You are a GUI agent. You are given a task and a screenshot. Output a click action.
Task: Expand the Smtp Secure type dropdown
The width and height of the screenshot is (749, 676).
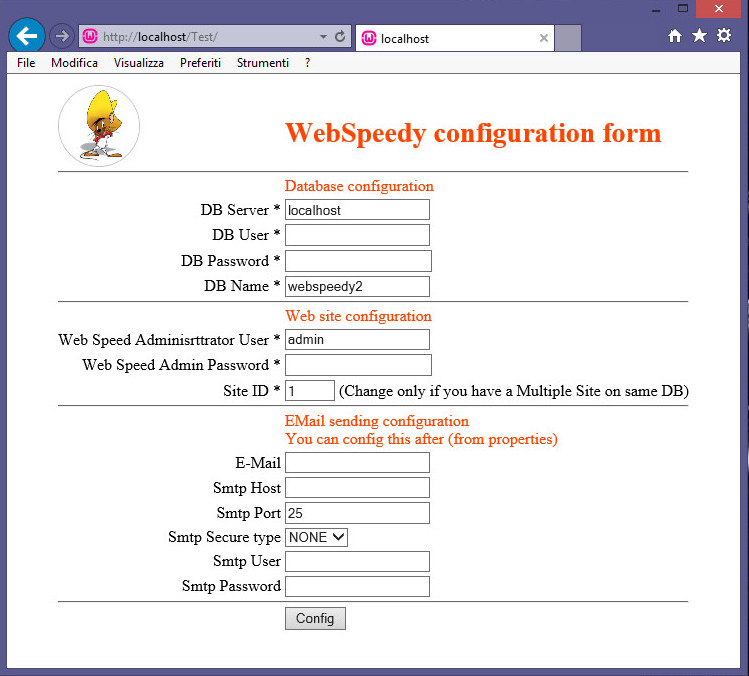click(x=316, y=537)
